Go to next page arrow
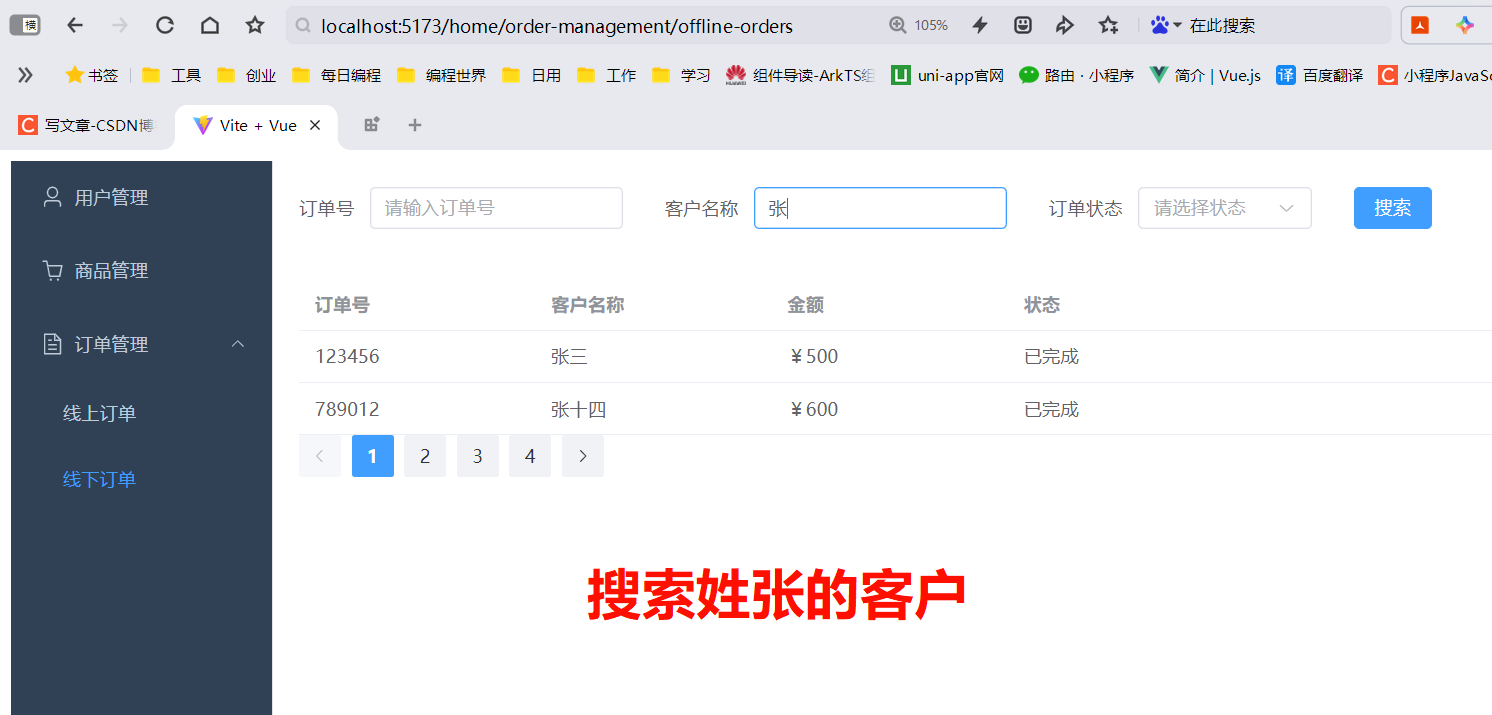 [x=583, y=456]
